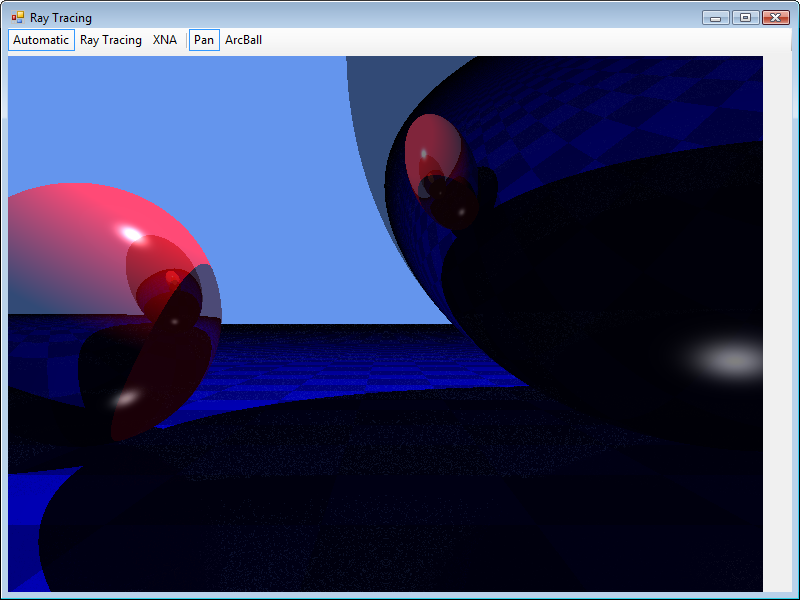
Task: Switch to Ray Tracing mode
Action: pyautogui.click(x=111, y=40)
